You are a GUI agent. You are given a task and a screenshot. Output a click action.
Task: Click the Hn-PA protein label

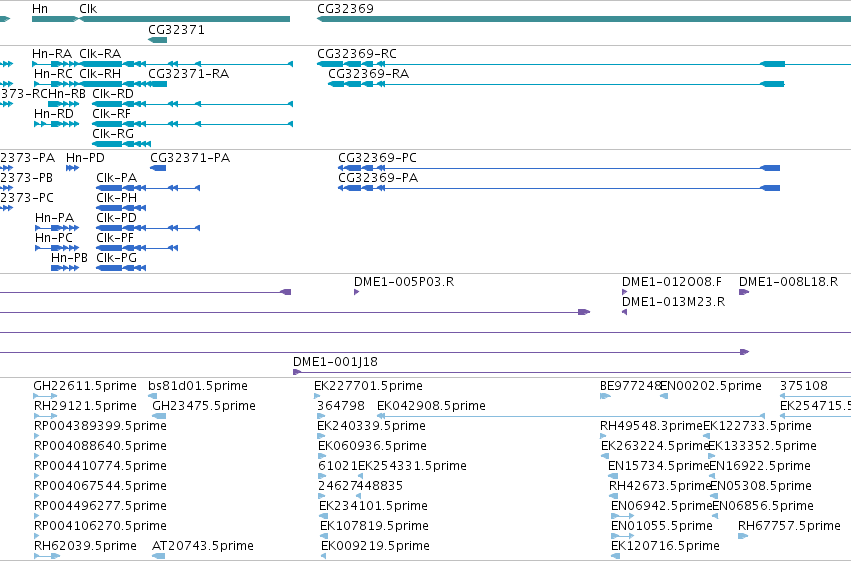tap(54, 218)
